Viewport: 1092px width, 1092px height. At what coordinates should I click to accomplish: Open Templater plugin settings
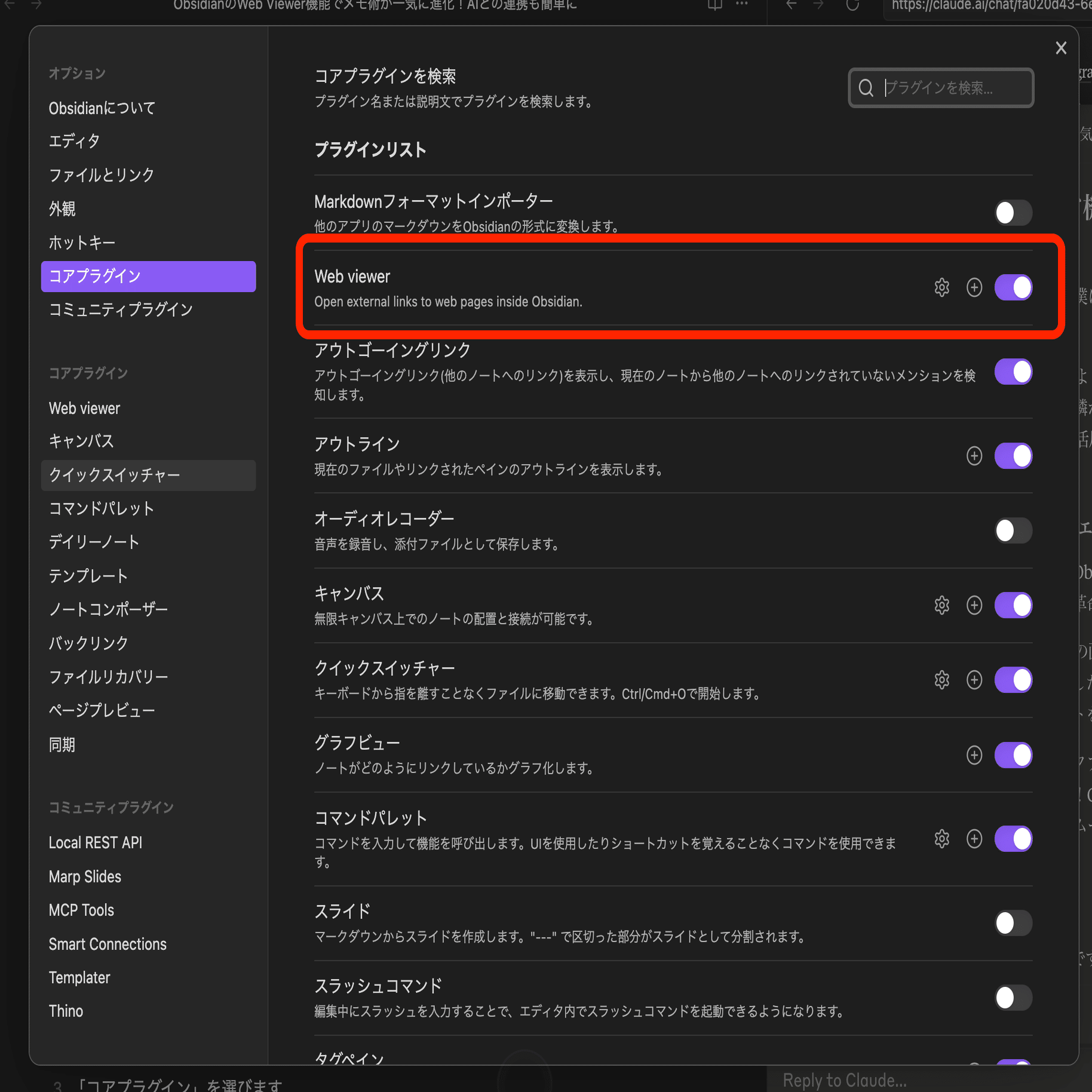pyautogui.click(x=148, y=978)
